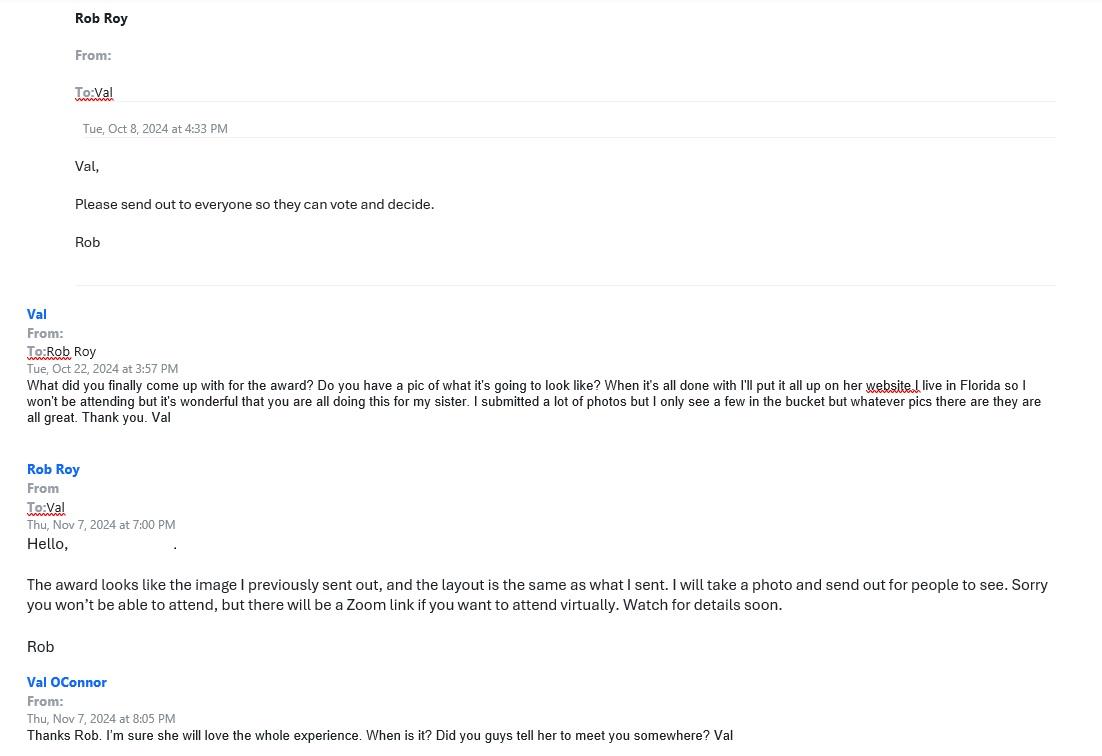Open the blue Val sender name

(37, 314)
